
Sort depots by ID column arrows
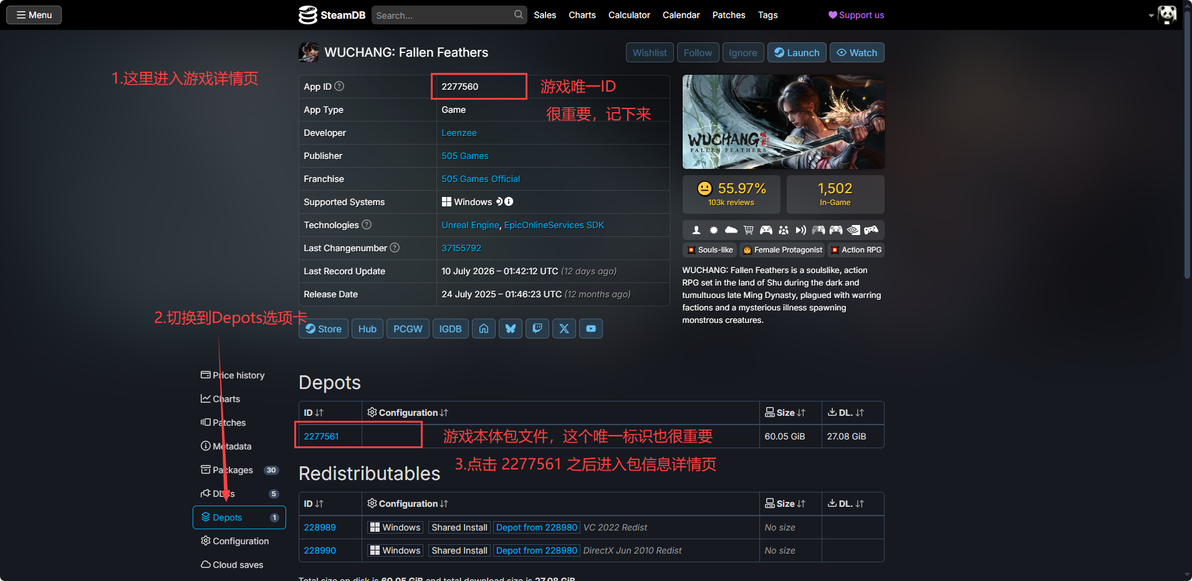click(x=319, y=413)
